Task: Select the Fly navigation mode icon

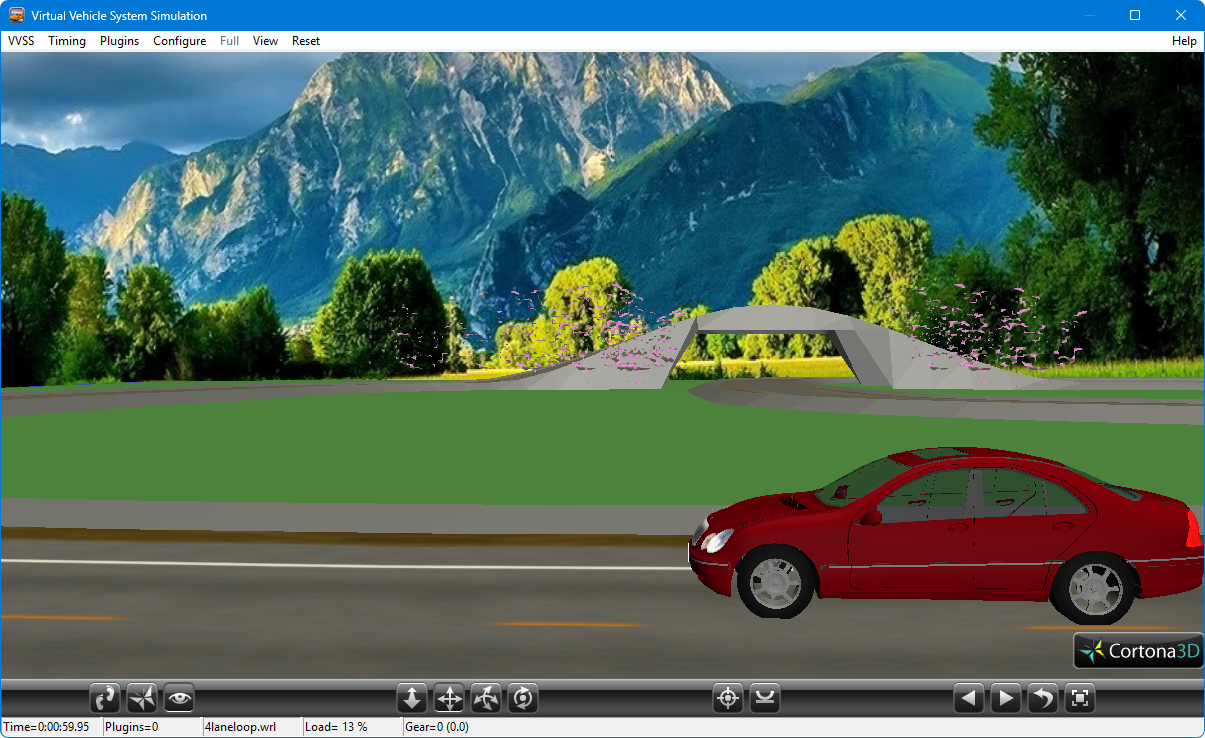Action: [x=142, y=698]
